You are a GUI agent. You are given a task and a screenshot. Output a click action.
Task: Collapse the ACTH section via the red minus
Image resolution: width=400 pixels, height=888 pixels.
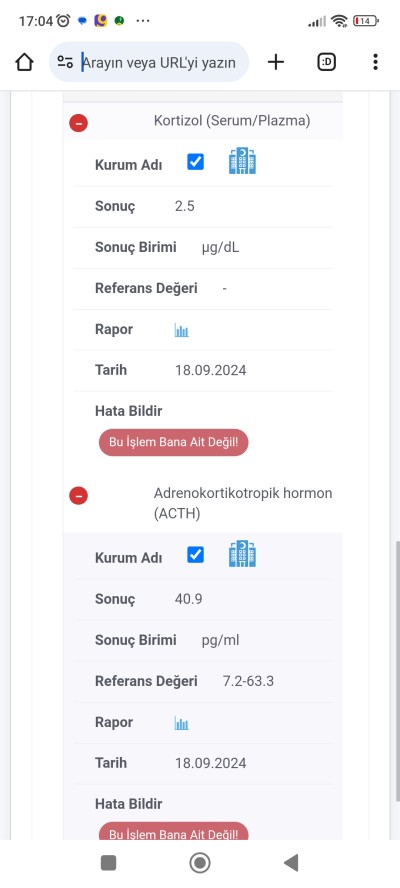[78, 496]
